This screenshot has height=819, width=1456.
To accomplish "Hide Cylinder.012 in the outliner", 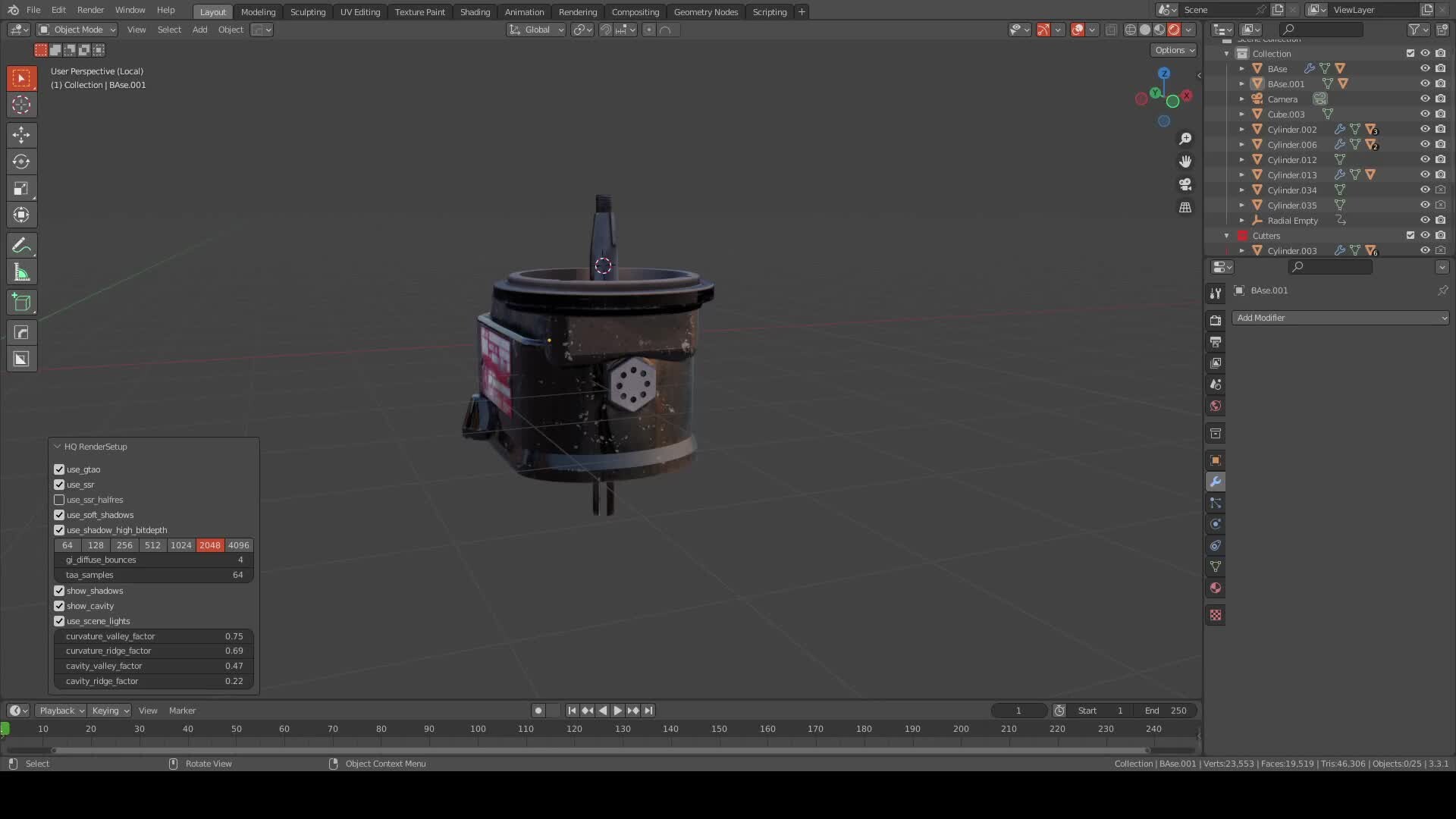I will click(x=1424, y=159).
